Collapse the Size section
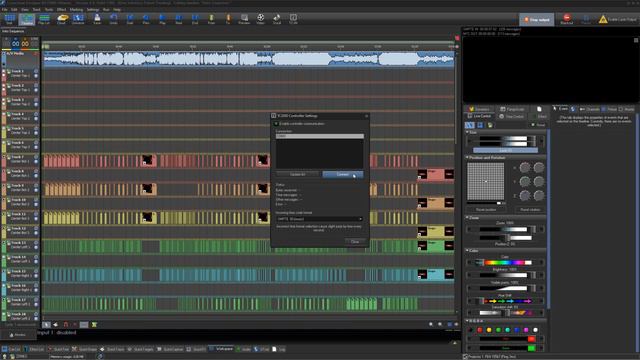Viewport: 640px width, 360px height. pyautogui.click(x=467, y=132)
